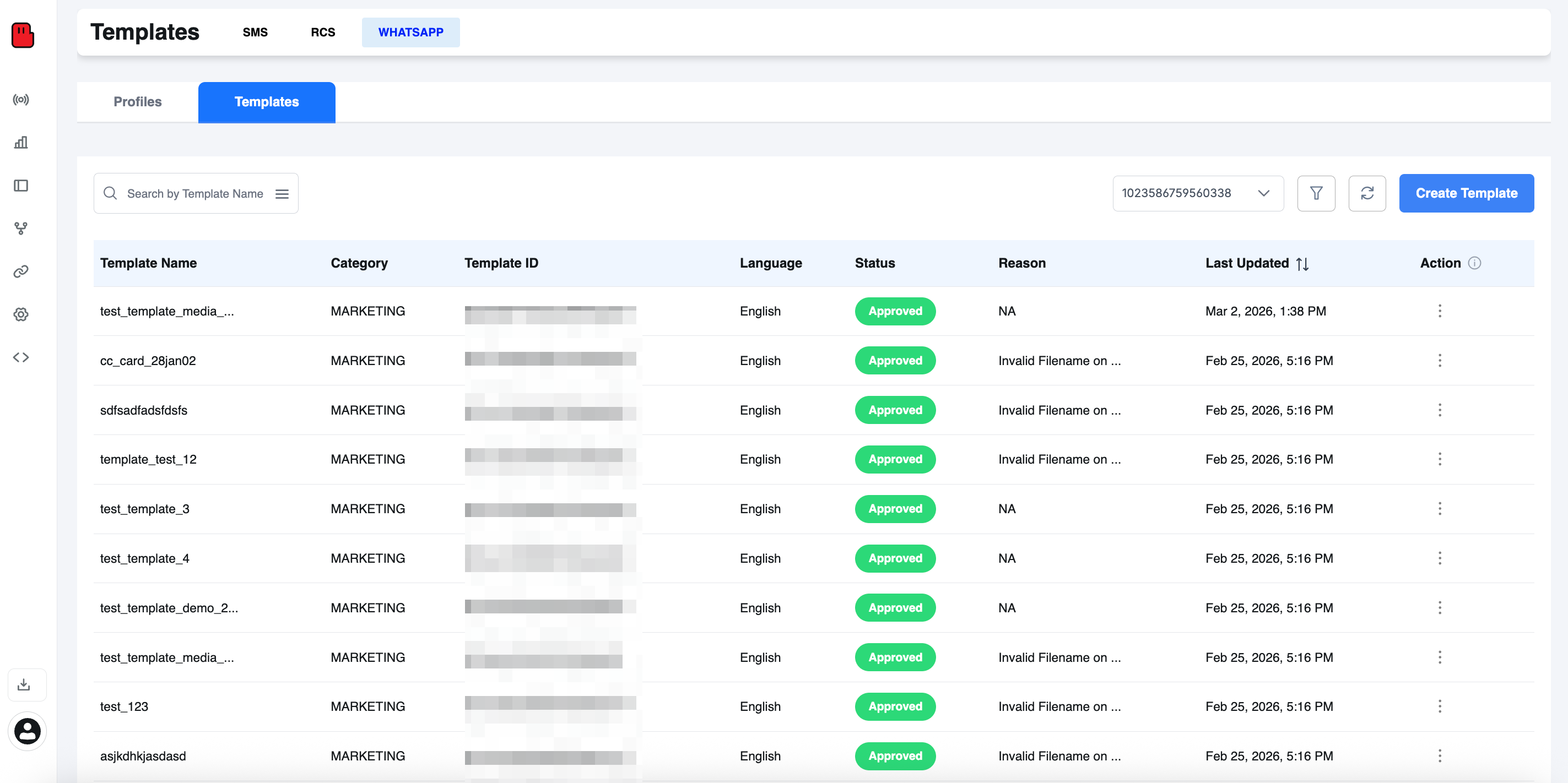Click the Template Name column header

point(149,263)
